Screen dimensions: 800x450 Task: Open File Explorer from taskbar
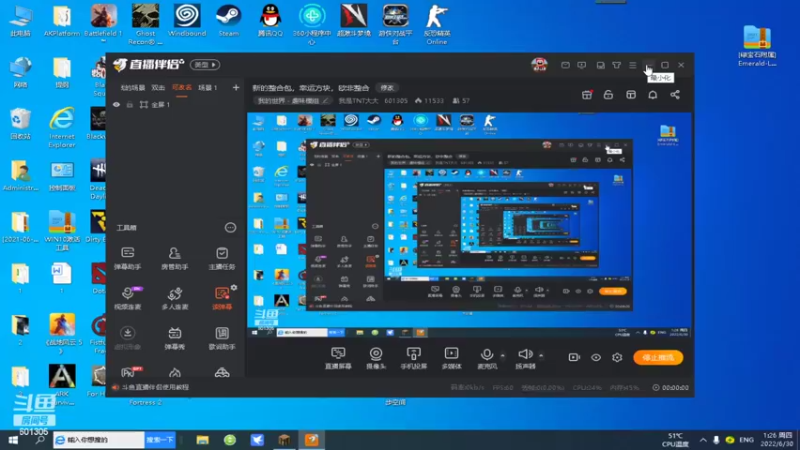(203, 440)
